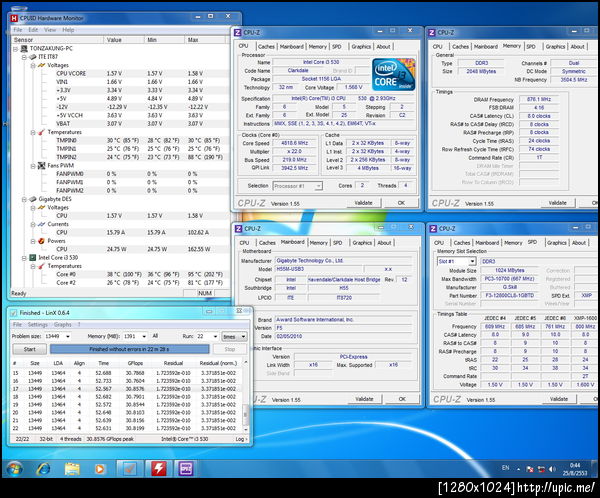The width and height of the screenshot is (600, 498).
Task: Click the purple CPU-Z taskbar icon
Action: tap(186, 468)
